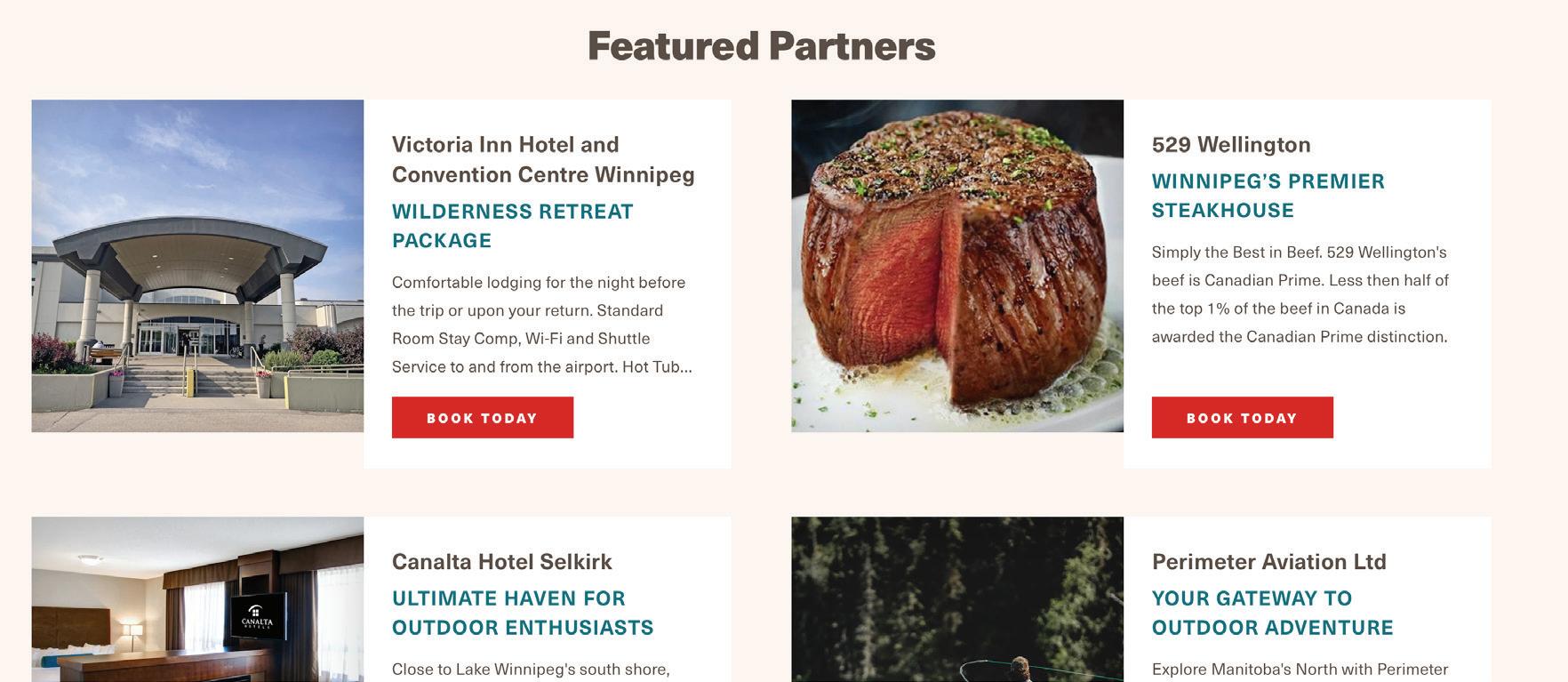Click the 529 Wellington Canadian Prime description
The image size is (1568, 682).
(1300, 294)
